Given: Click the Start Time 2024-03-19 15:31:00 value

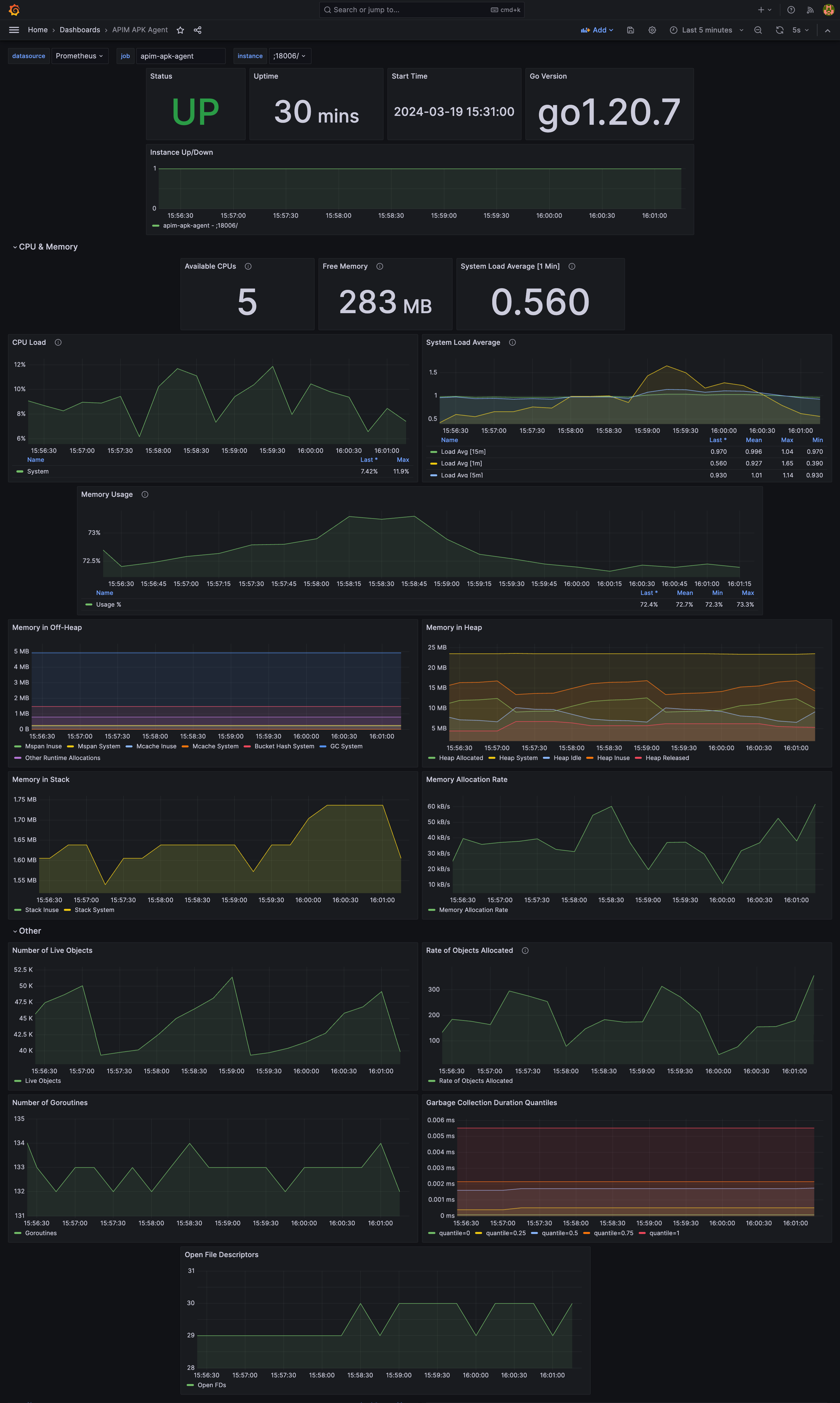Looking at the screenshot, I should [x=454, y=111].
